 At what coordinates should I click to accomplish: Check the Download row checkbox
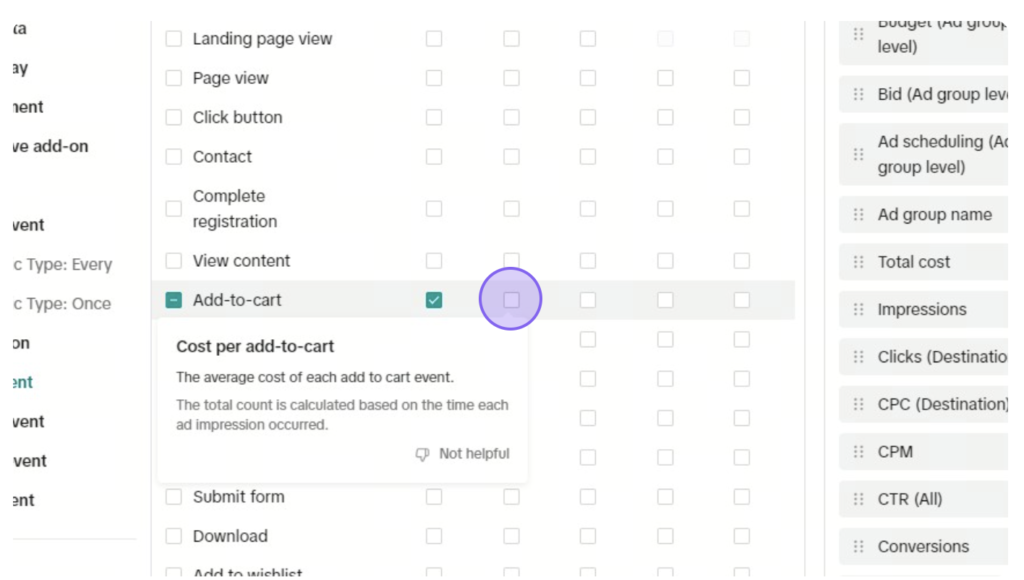174,536
